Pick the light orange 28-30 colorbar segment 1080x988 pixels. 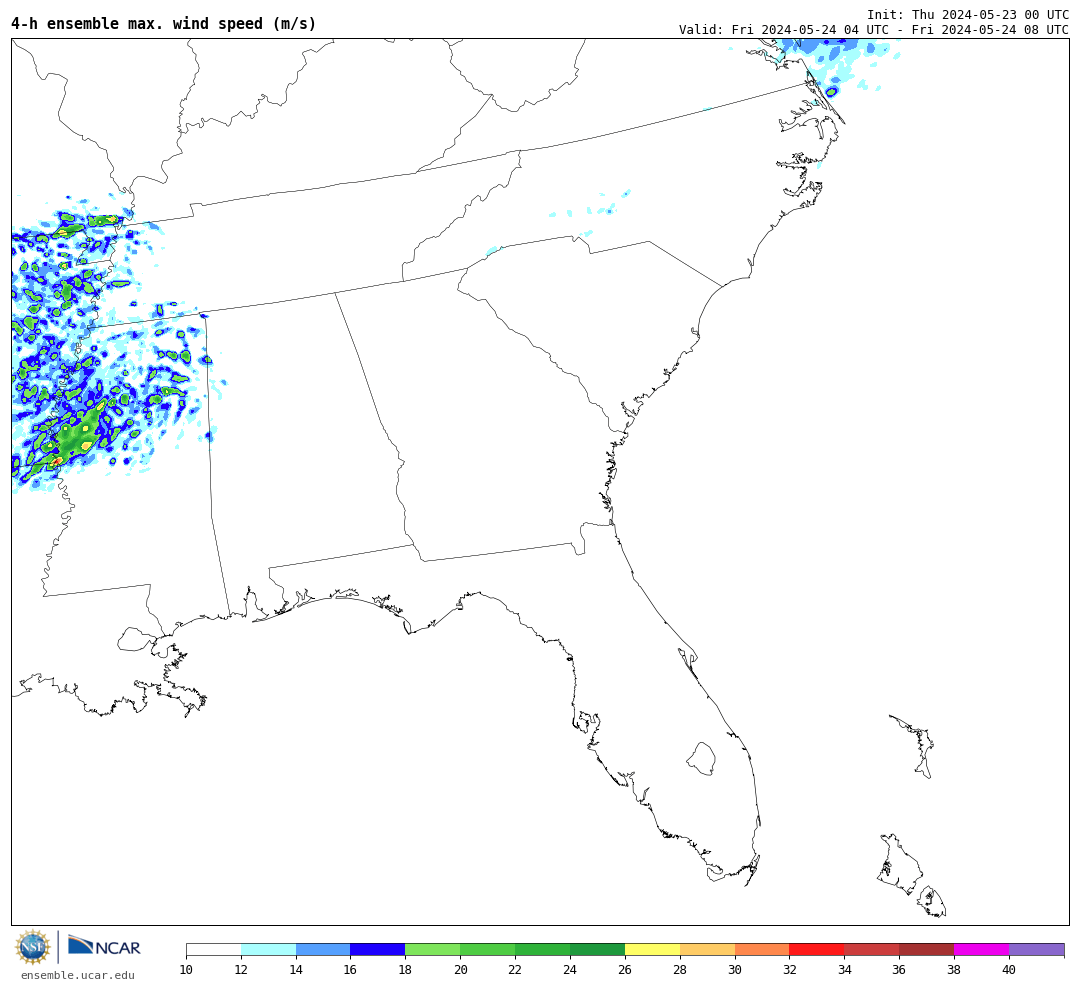(x=707, y=950)
